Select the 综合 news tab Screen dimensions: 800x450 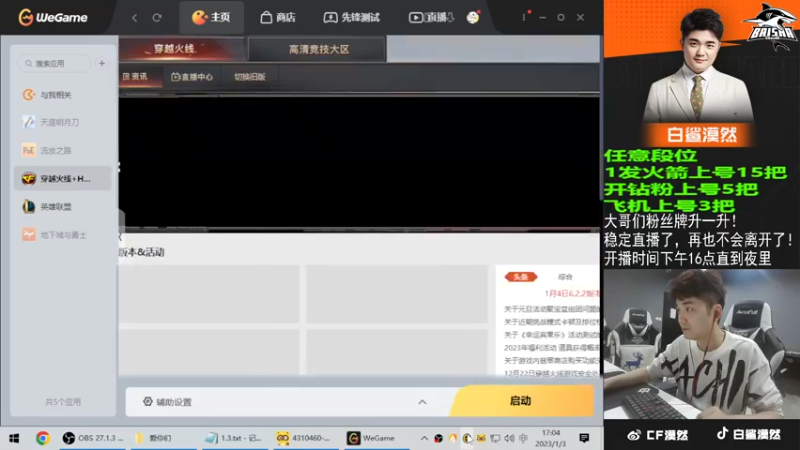pos(565,277)
